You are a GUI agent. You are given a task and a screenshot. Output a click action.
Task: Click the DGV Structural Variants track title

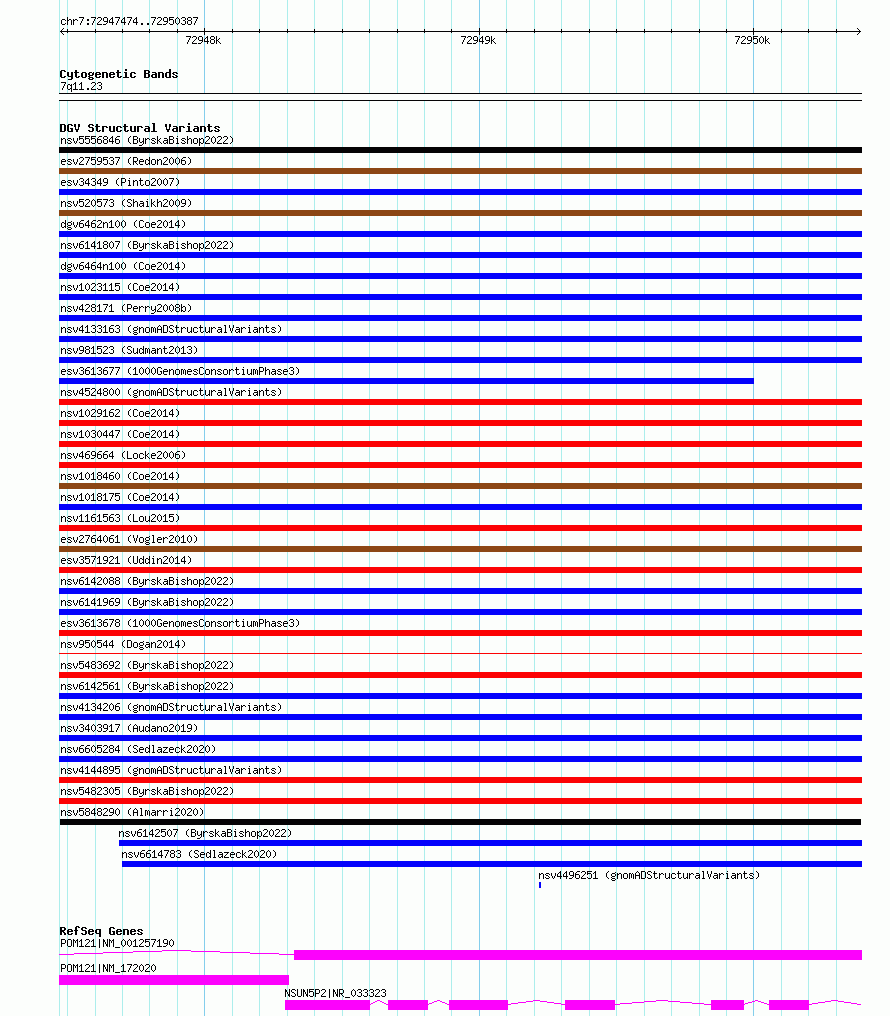coord(140,128)
